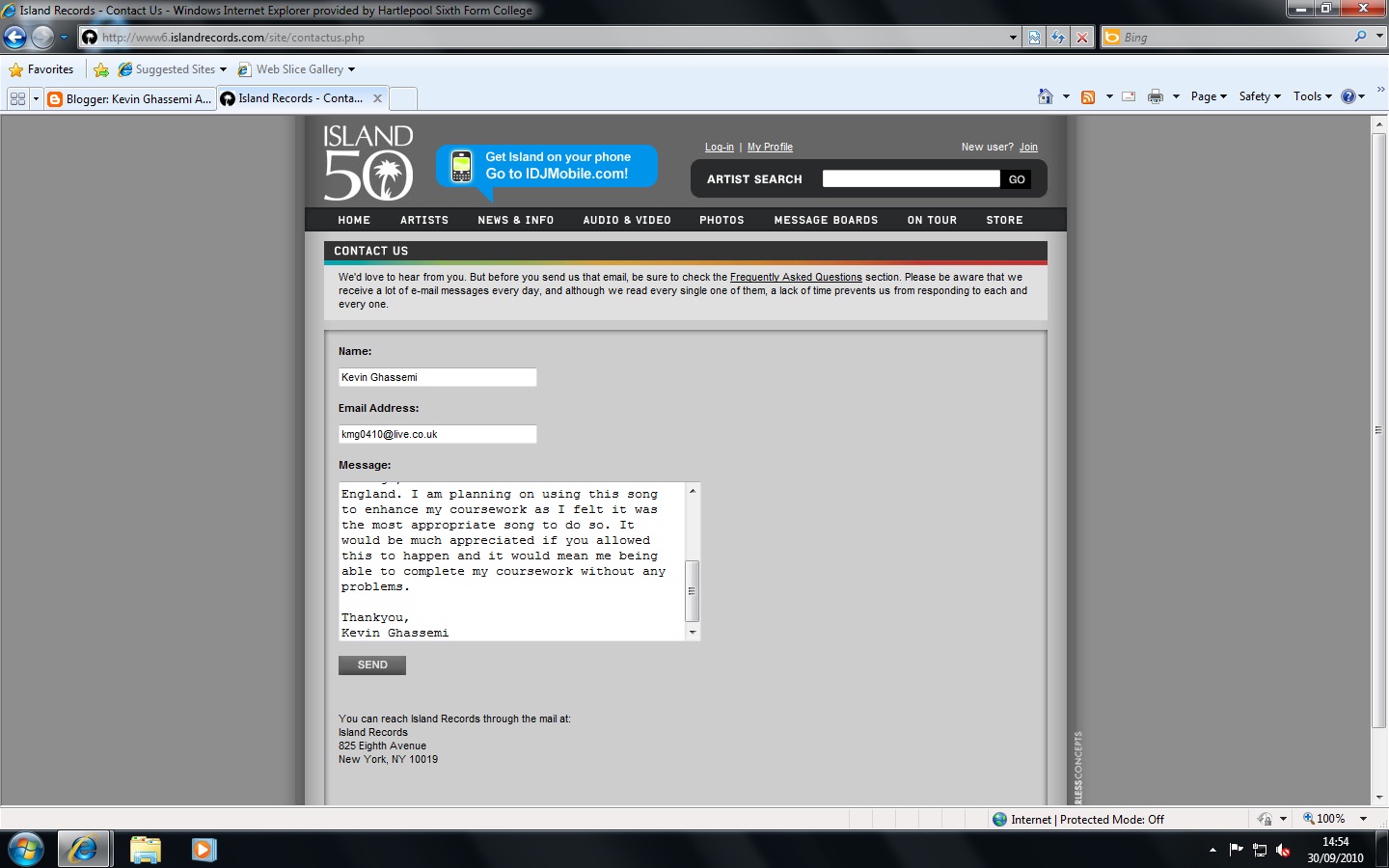Click the Stop loading red X icon

1082,38
